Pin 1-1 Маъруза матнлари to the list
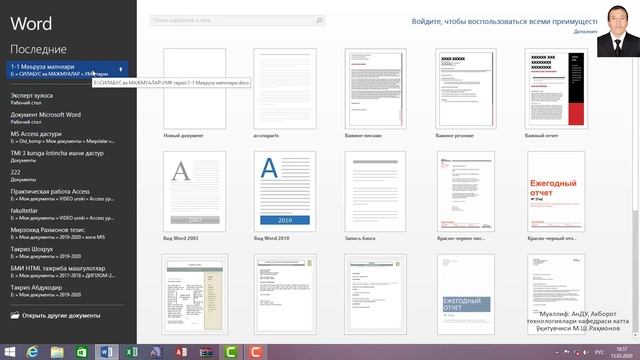The image size is (640, 360). pos(121,70)
